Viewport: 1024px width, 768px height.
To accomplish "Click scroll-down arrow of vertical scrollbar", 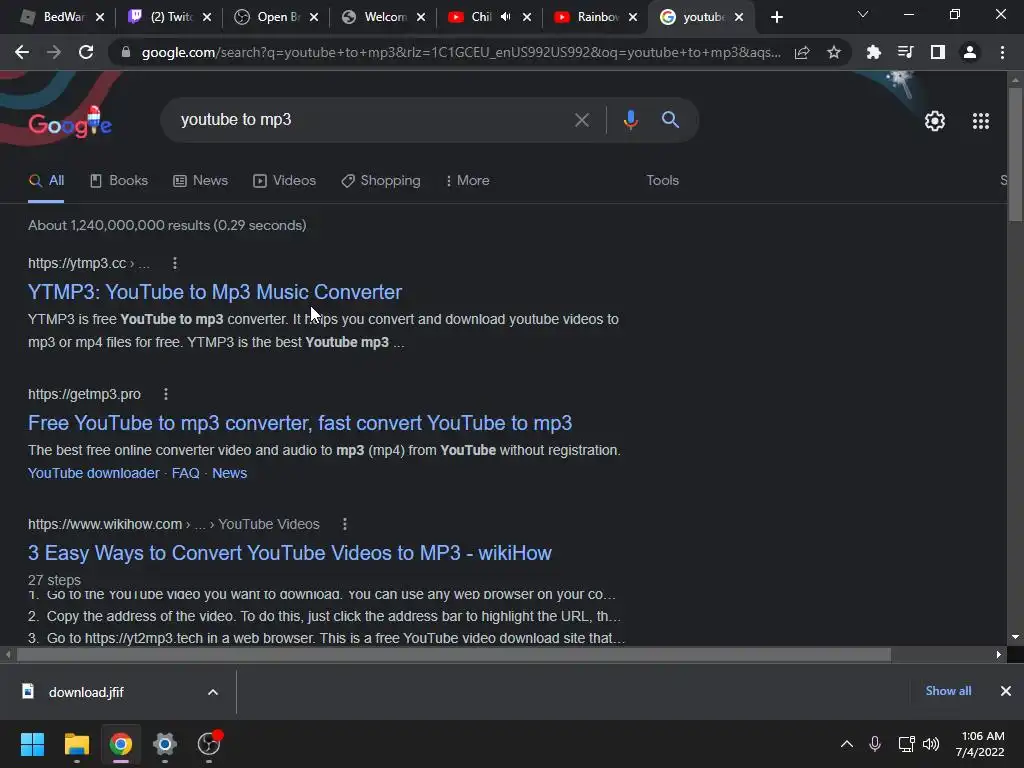I will point(1015,637).
